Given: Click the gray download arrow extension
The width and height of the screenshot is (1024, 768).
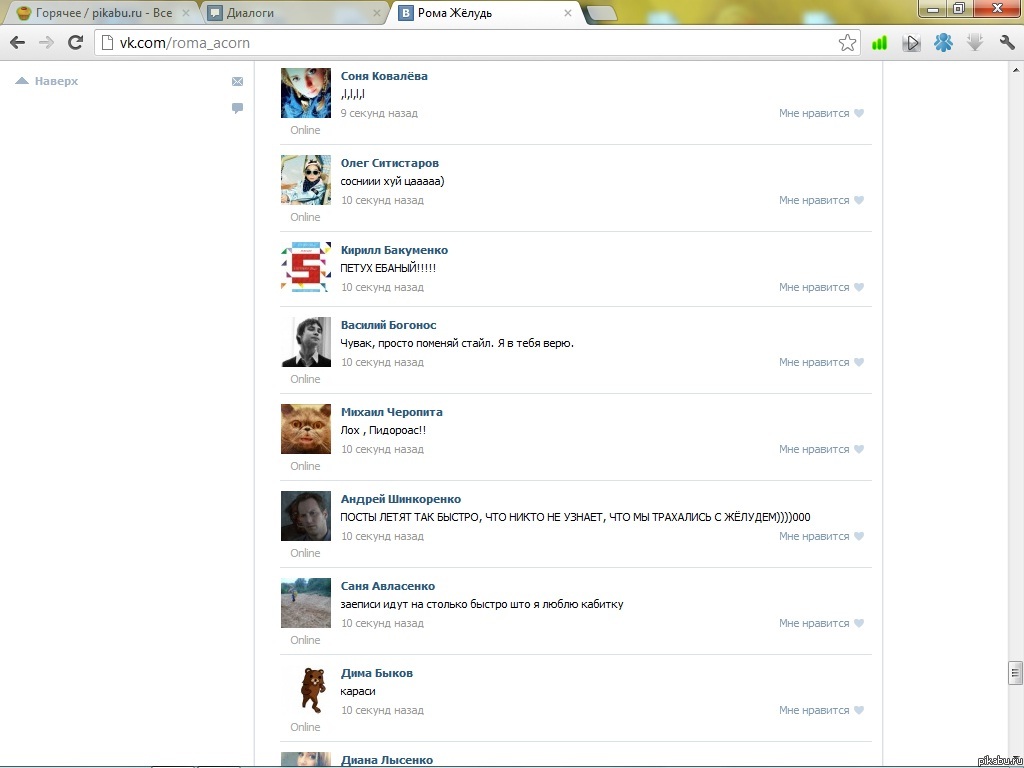Looking at the screenshot, I should coord(975,43).
